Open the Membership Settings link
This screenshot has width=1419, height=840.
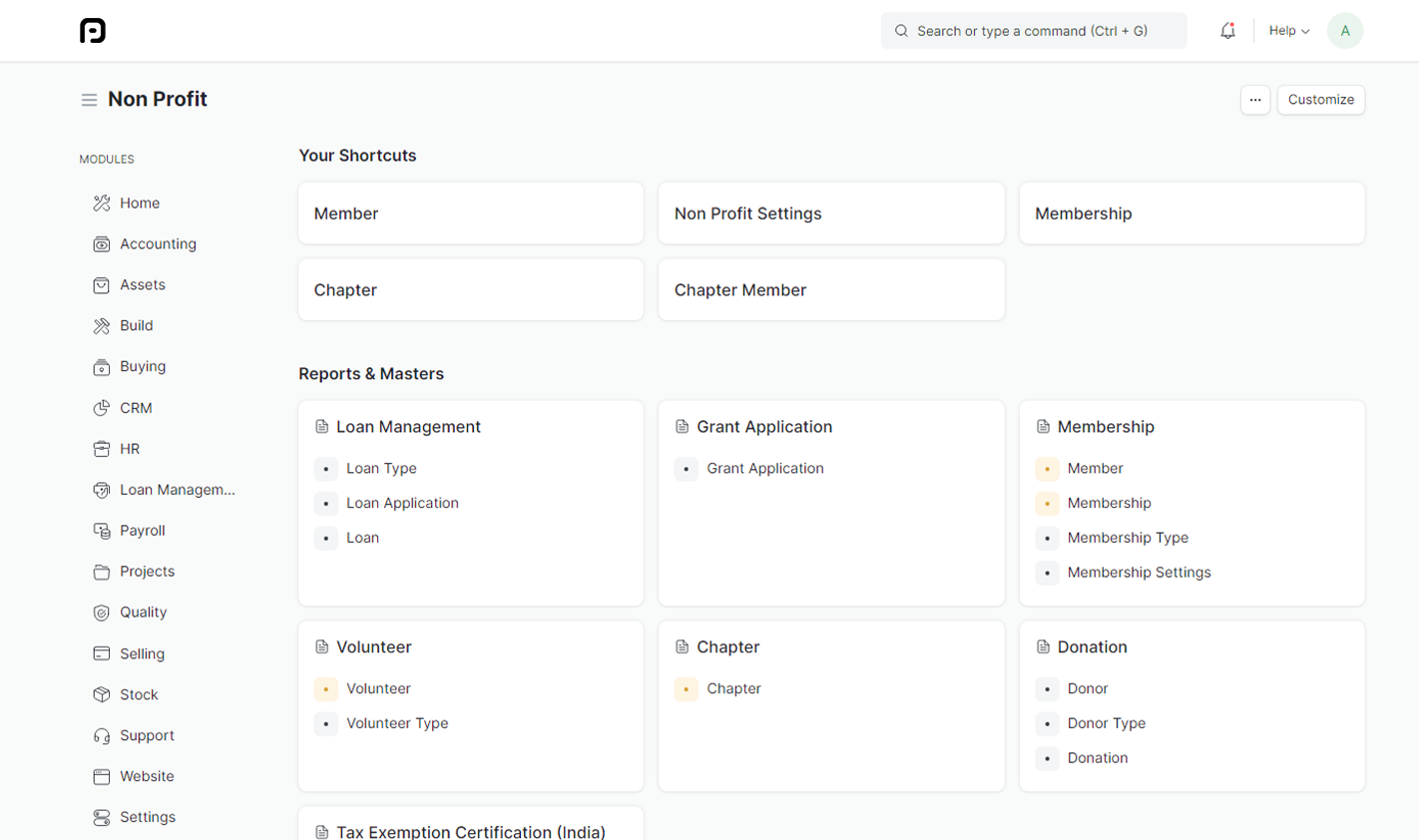click(x=1139, y=573)
